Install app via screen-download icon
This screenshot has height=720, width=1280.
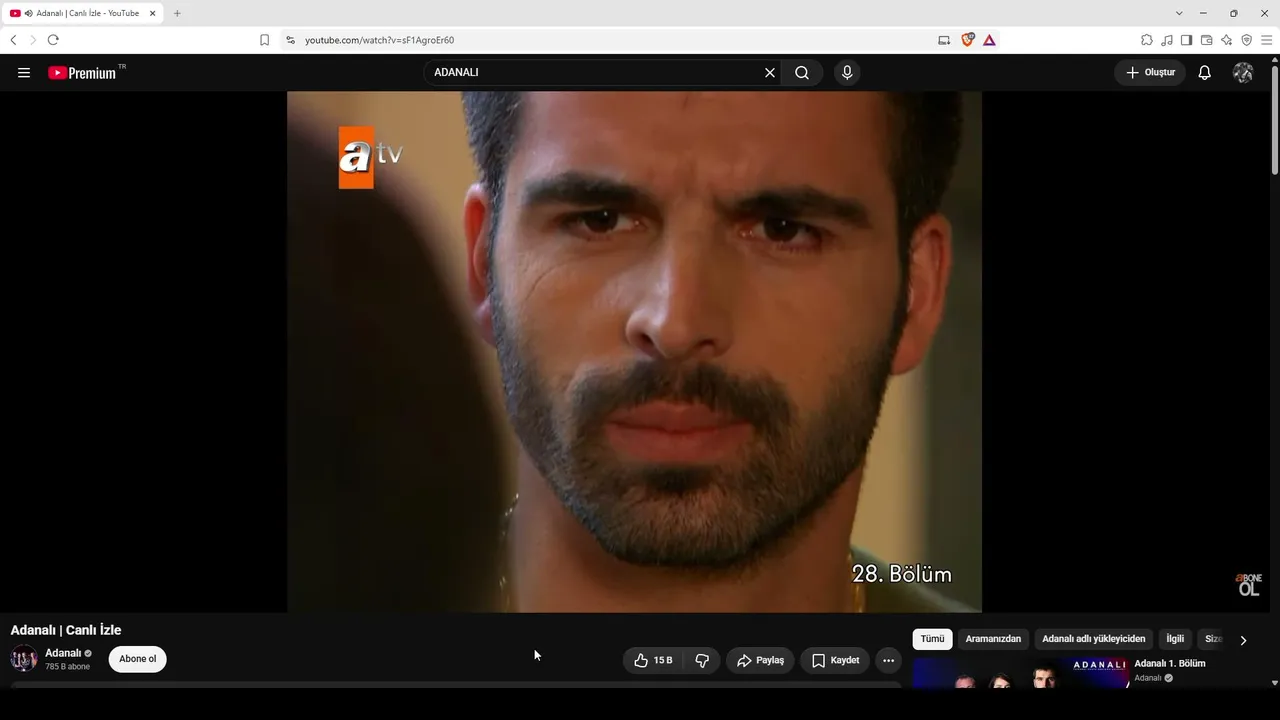(x=944, y=40)
